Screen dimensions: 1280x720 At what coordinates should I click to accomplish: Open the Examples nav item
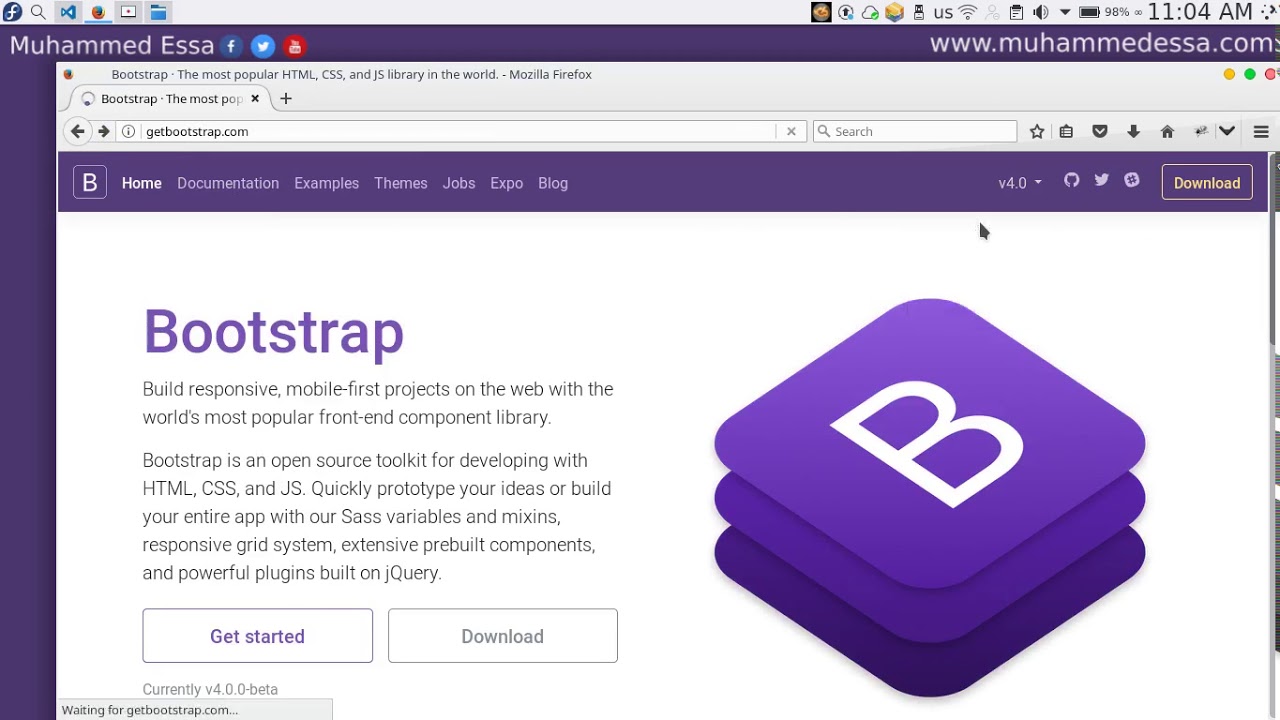click(326, 183)
